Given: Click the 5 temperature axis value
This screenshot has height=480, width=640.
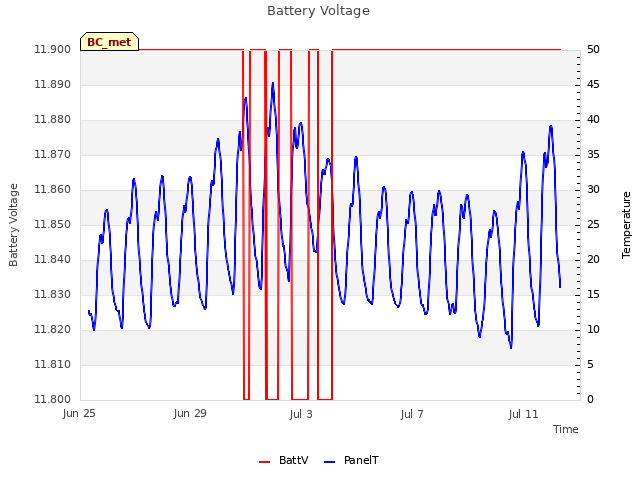Looking at the screenshot, I should click(590, 365).
